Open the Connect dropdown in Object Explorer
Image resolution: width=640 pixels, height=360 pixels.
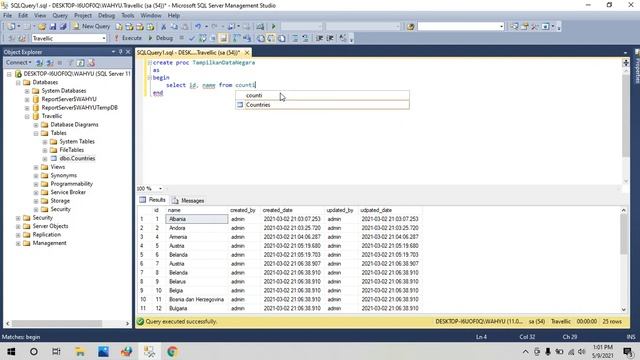click(x=19, y=62)
